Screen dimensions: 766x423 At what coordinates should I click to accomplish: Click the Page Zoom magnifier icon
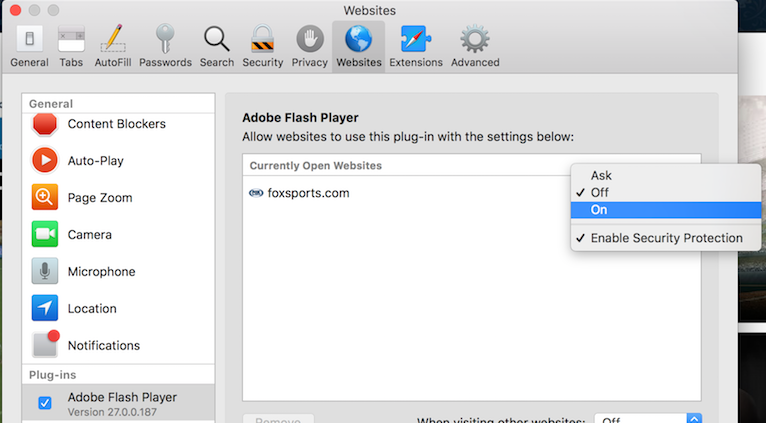click(x=45, y=197)
